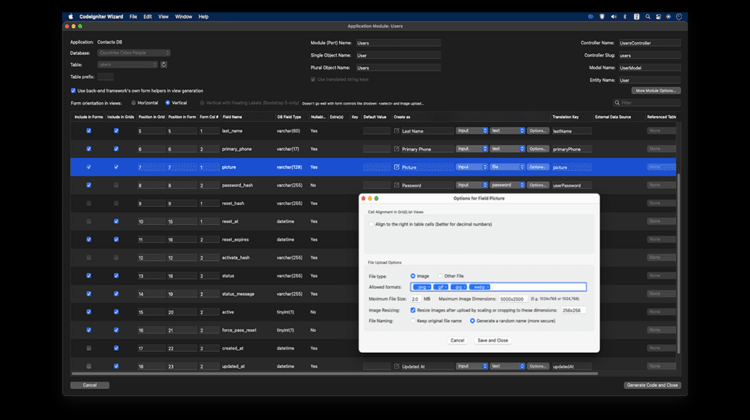Click the Bluetooth menu bar icon
The height and width of the screenshot is (420, 750).
coord(625,16)
